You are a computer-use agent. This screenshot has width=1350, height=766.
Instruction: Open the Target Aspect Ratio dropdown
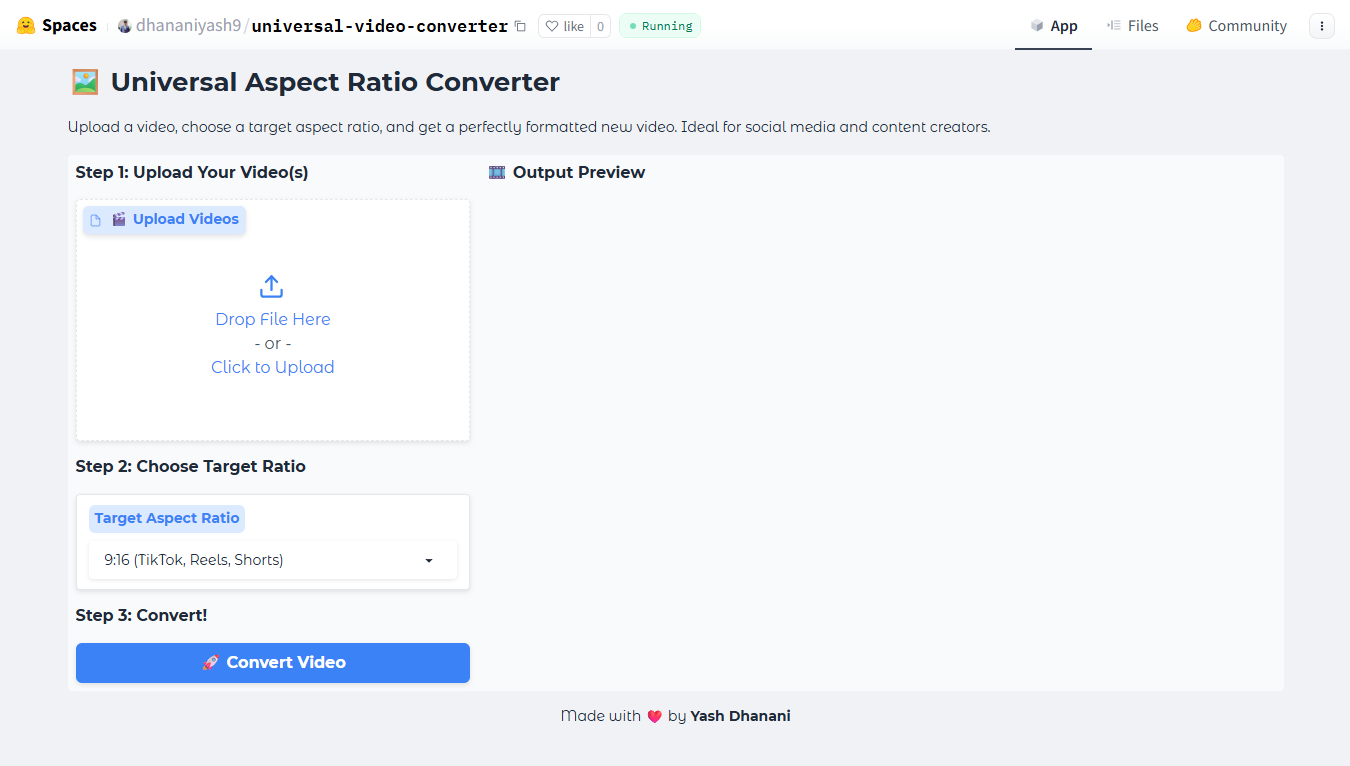pyautogui.click(x=272, y=560)
